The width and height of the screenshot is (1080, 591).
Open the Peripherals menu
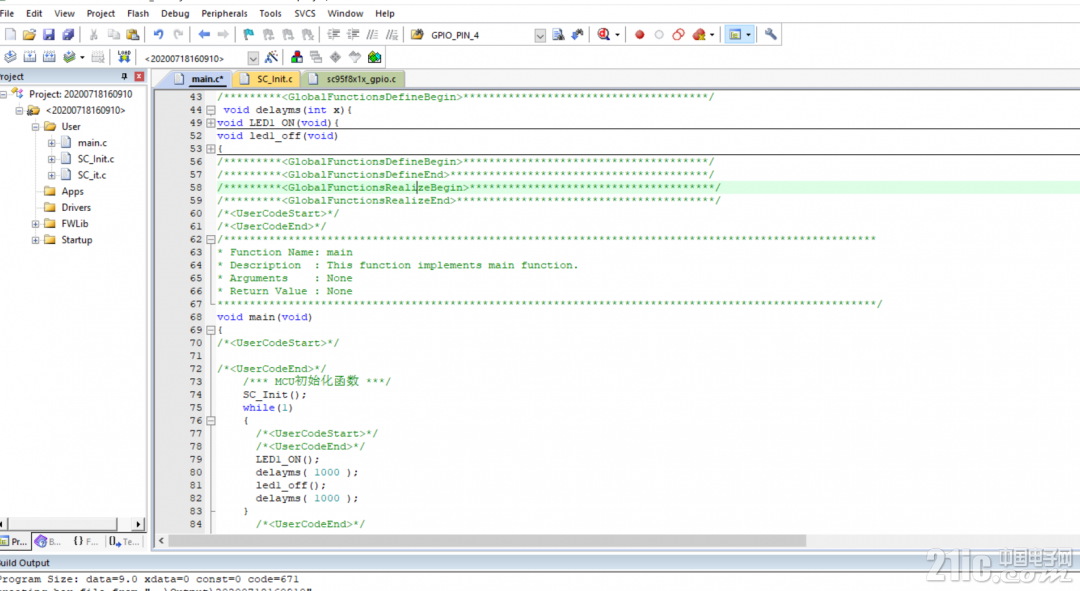pyautogui.click(x=224, y=13)
